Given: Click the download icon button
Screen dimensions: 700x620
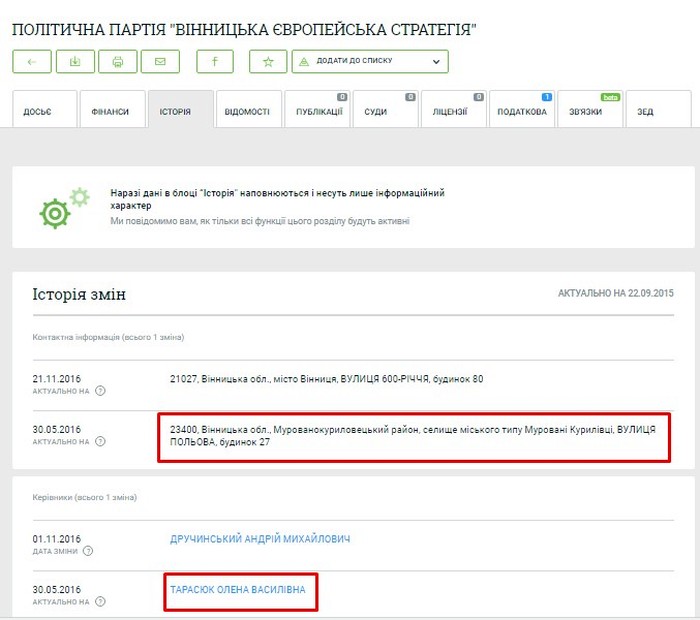Looking at the screenshot, I should coord(75,62).
